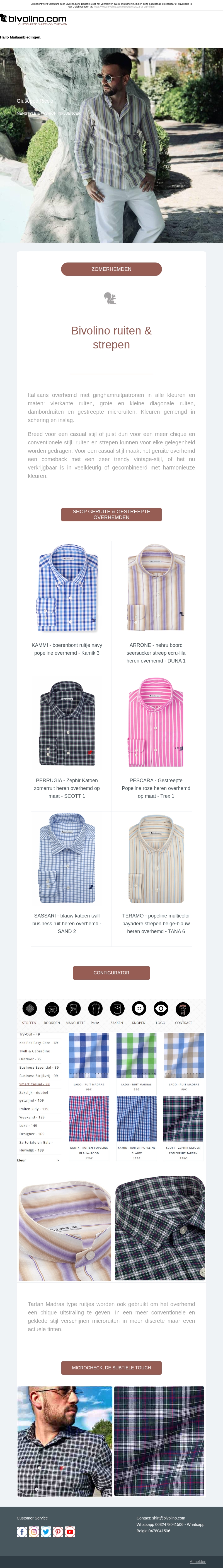Open the KAMMI blue gingham shirt image
Image resolution: width=223 pixels, height=1568 pixels.
click(x=67, y=589)
